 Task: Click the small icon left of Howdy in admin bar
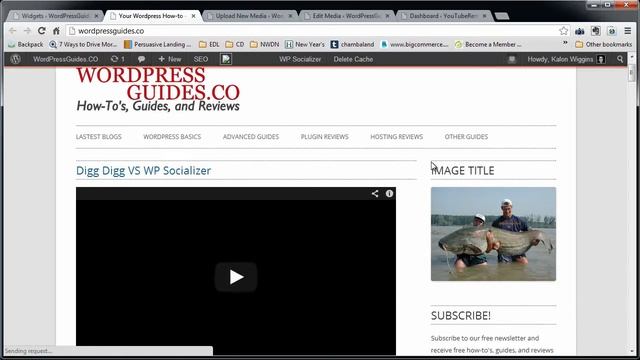tap(511, 60)
